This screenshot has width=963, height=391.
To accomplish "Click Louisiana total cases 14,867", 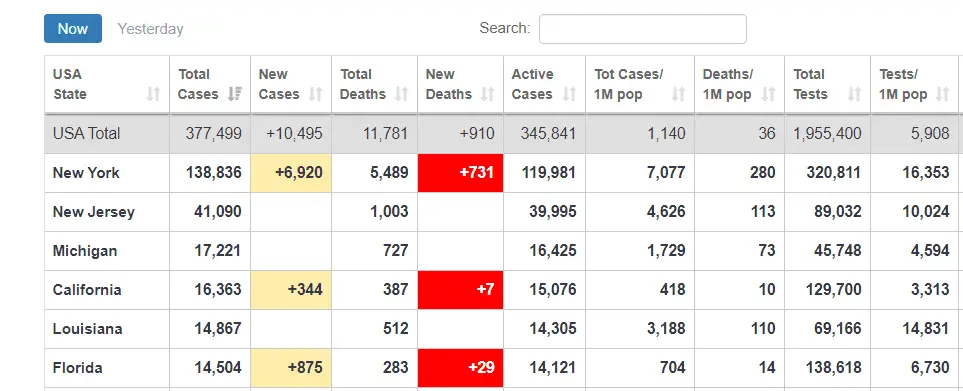I will point(218,329).
